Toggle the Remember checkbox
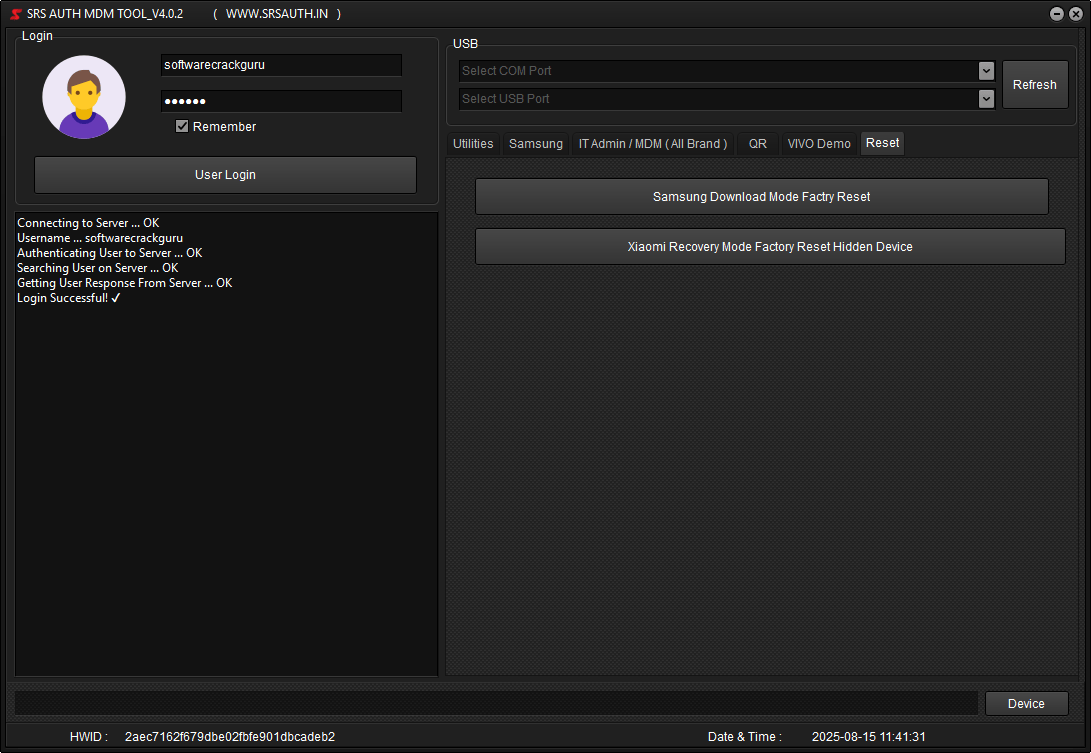 181,126
